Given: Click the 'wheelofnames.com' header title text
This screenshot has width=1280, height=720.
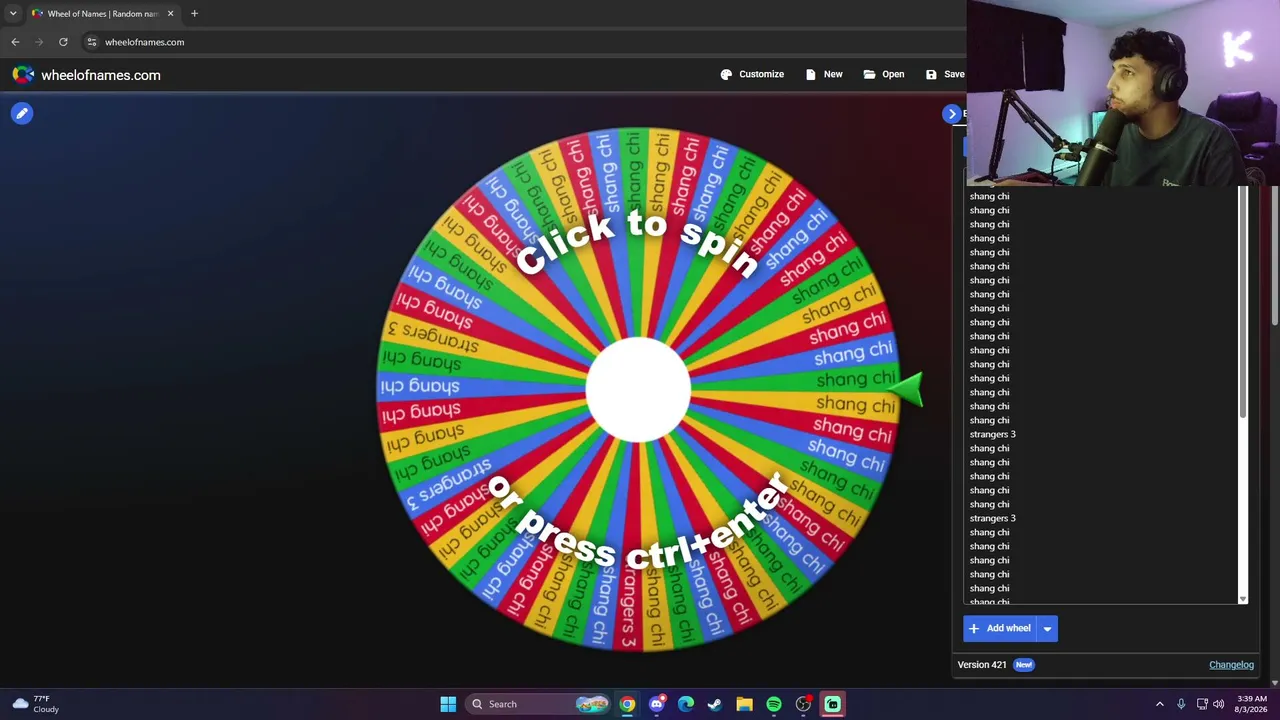Looking at the screenshot, I should pos(100,75).
